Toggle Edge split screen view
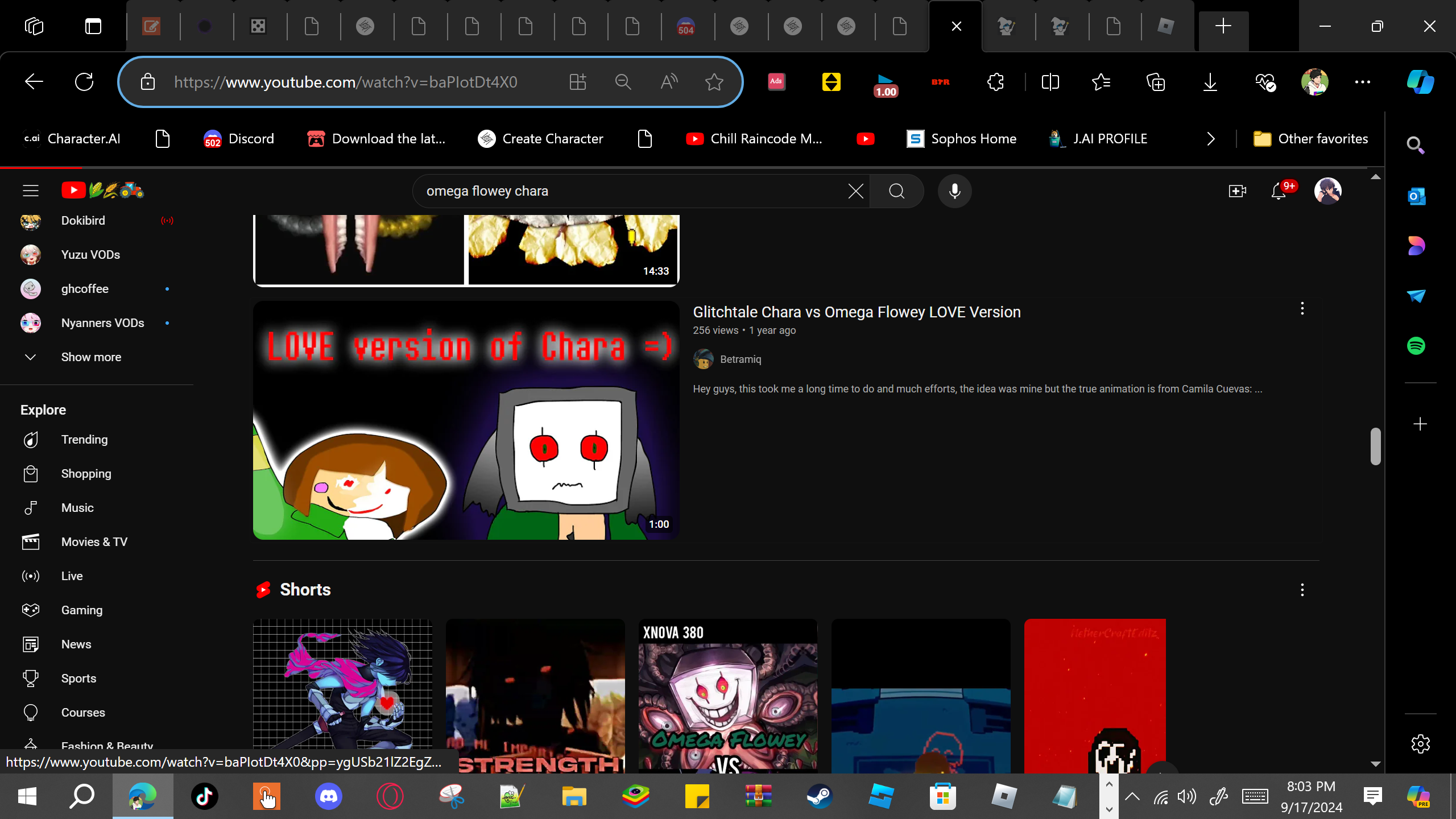 click(x=1050, y=82)
